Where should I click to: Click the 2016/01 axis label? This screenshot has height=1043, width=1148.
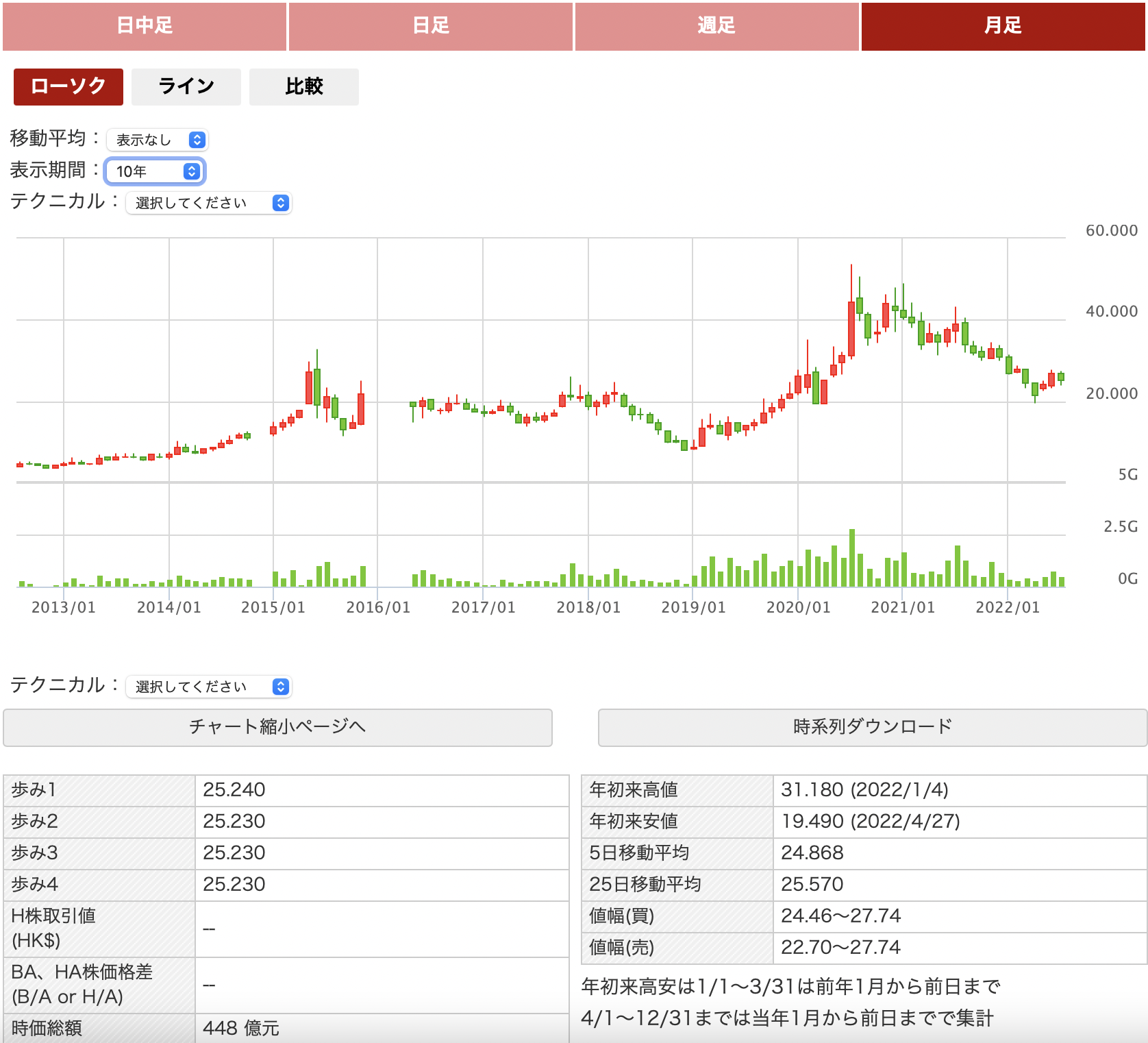pos(378,607)
